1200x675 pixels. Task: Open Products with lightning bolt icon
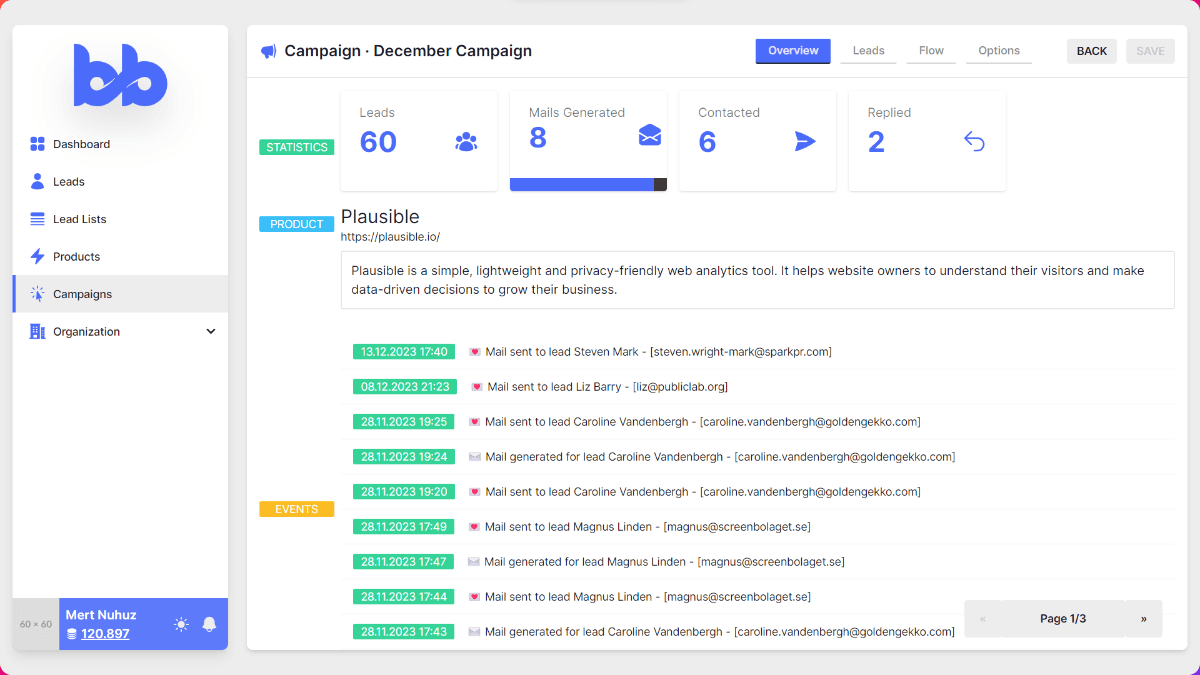click(x=76, y=257)
